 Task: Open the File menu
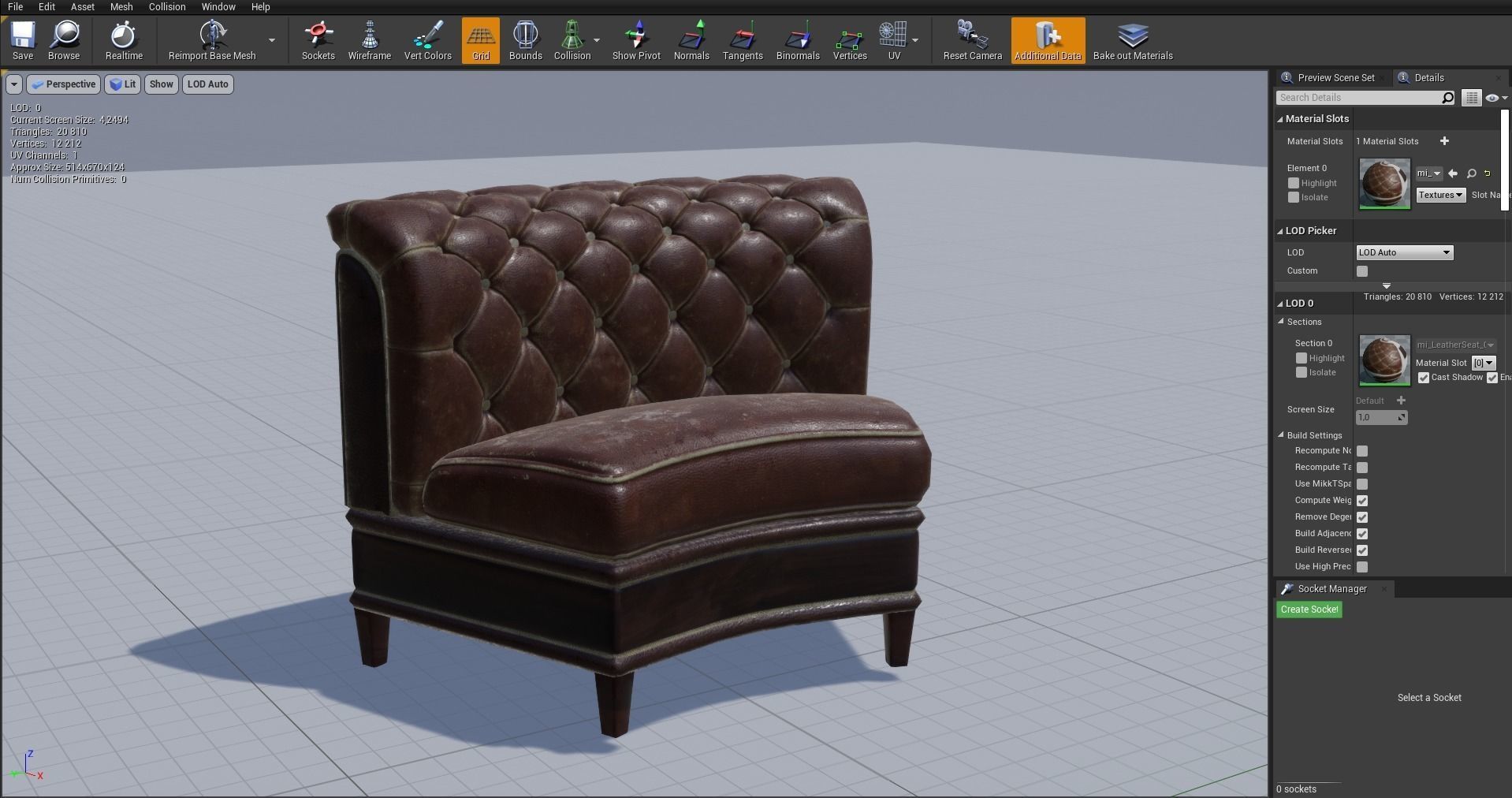point(15,7)
